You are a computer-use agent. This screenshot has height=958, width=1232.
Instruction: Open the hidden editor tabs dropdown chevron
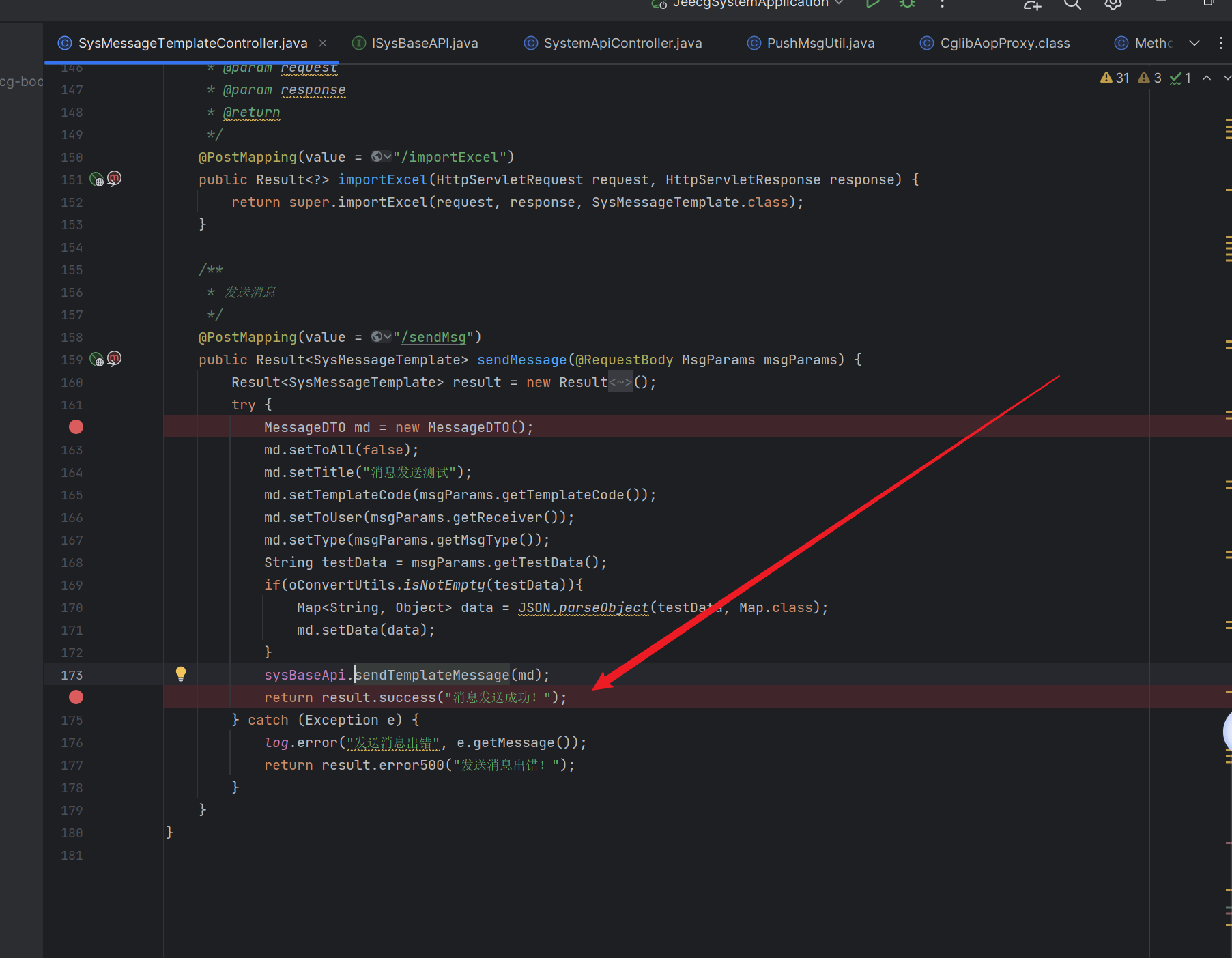pos(1194,43)
